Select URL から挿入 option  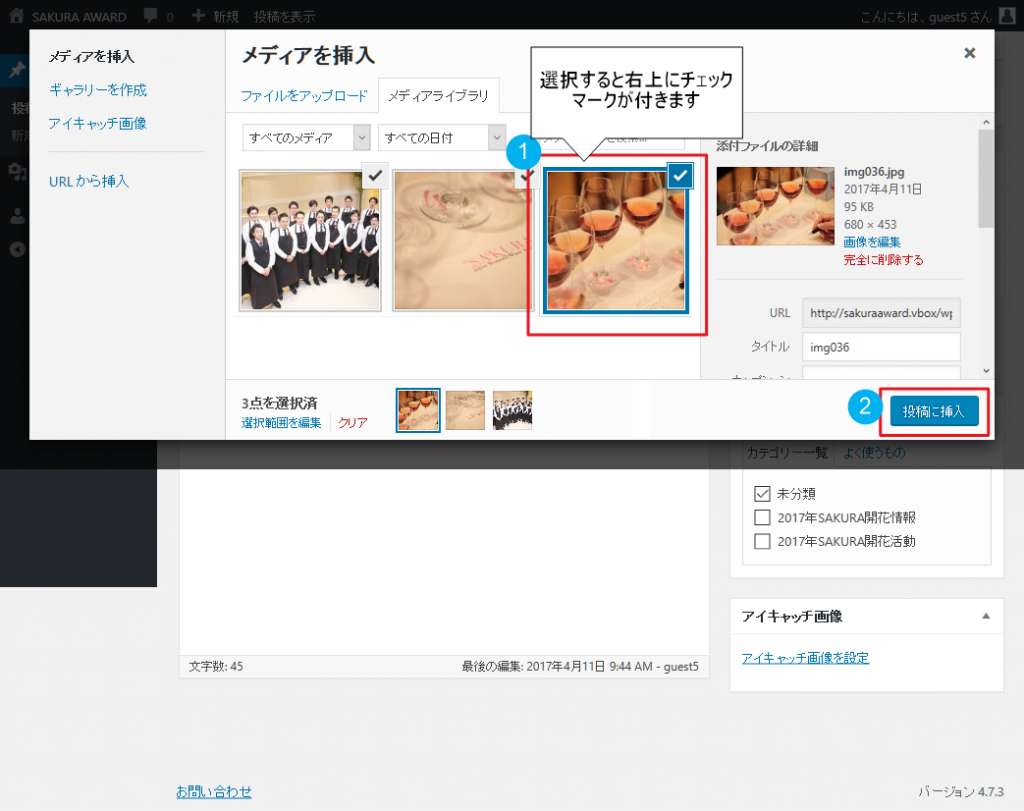coord(89,182)
